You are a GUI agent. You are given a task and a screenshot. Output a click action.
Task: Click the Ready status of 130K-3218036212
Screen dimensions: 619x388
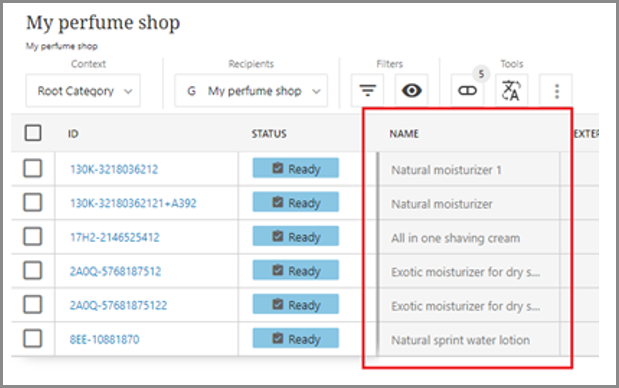[x=296, y=168]
